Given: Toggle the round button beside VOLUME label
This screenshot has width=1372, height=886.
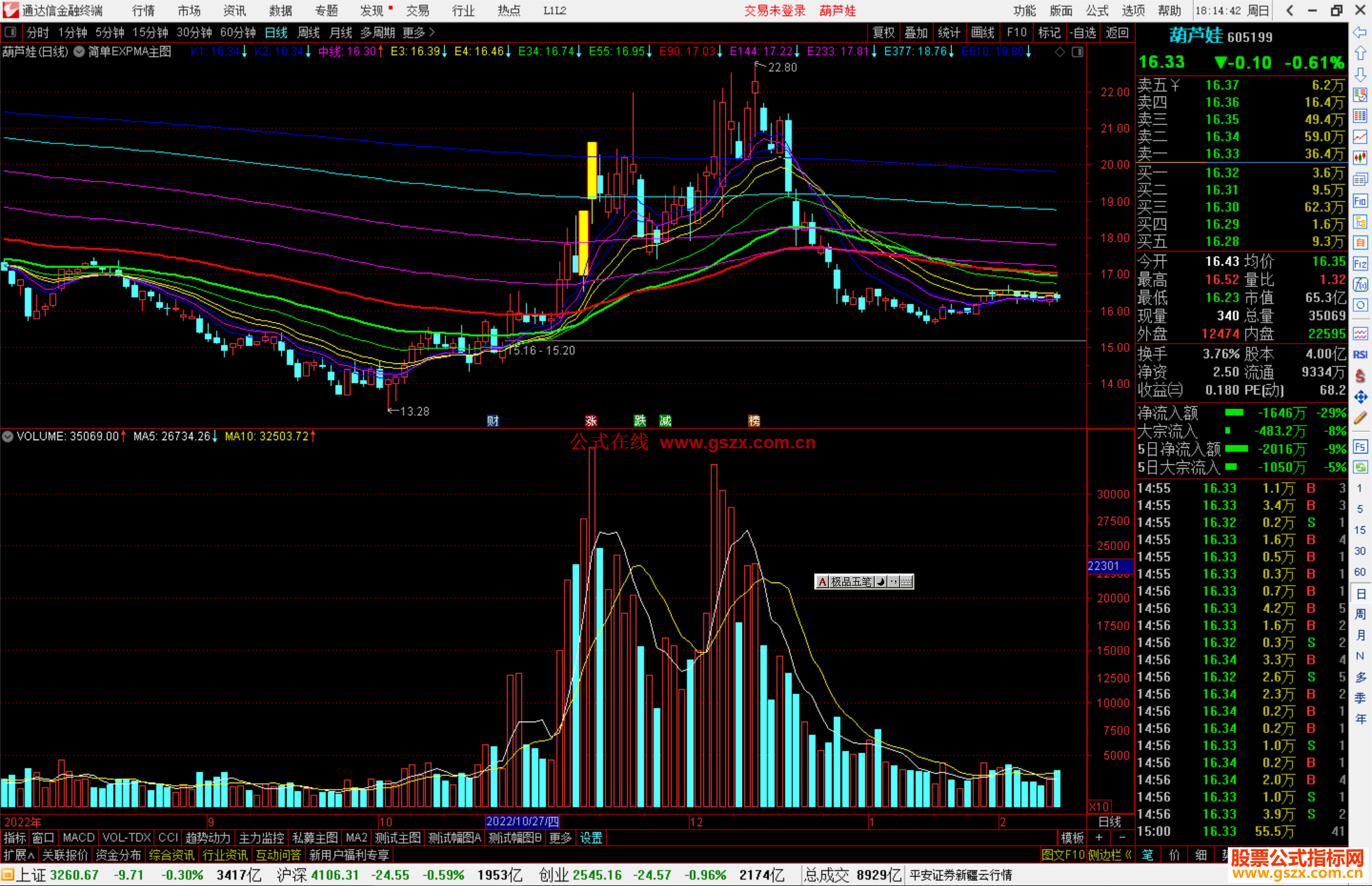Looking at the screenshot, I should [8, 436].
